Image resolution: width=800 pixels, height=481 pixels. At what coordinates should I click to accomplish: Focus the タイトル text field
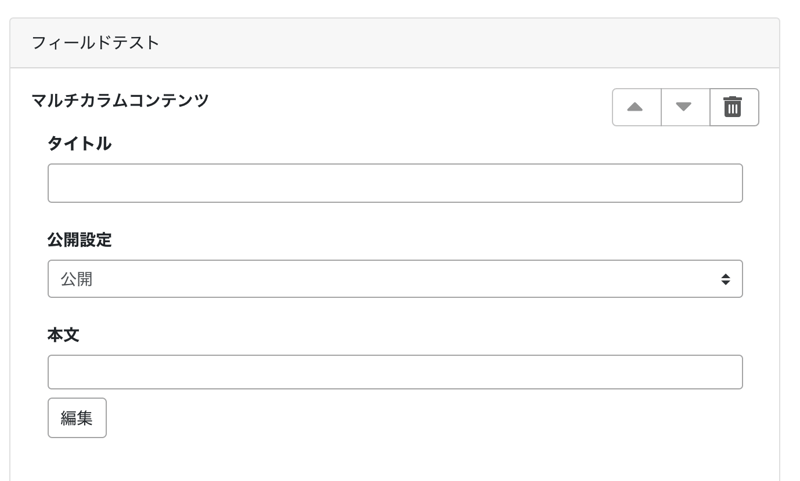coord(395,183)
